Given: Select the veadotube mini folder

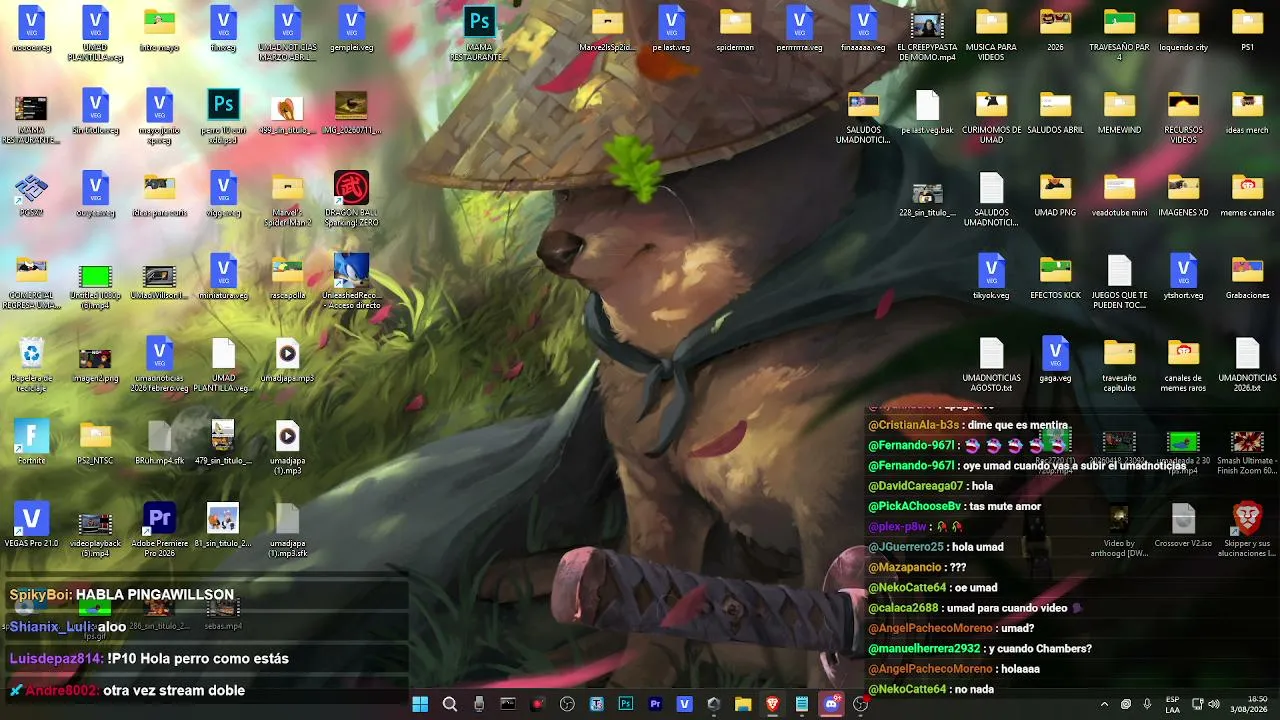Looking at the screenshot, I should 1119,194.
